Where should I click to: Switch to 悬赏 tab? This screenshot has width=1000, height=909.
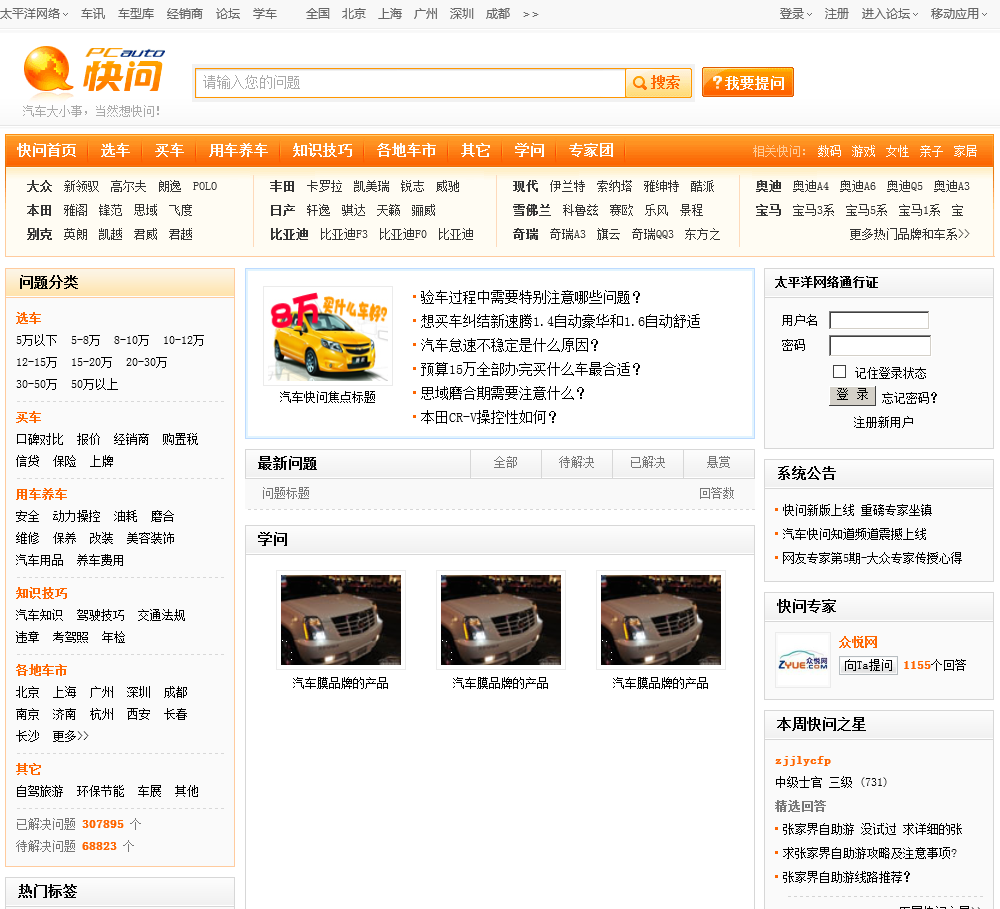[718, 462]
